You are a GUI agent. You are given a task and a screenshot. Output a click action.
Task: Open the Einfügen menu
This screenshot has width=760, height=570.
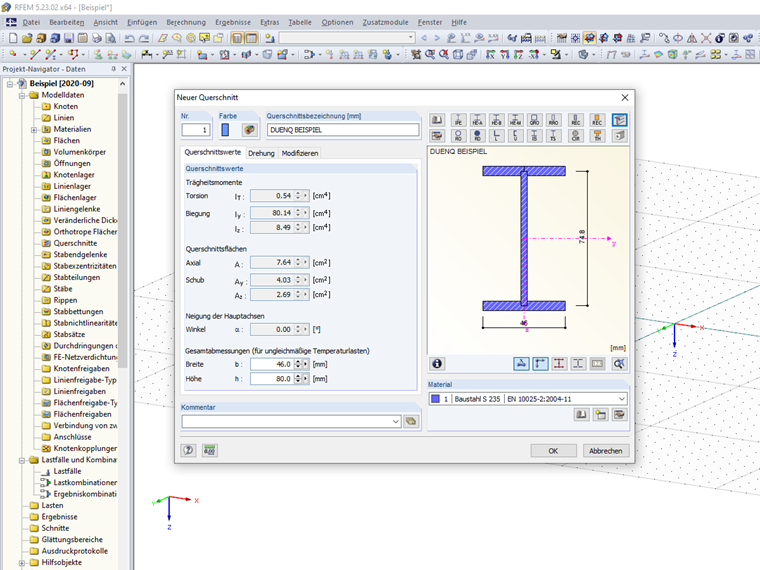(x=142, y=22)
